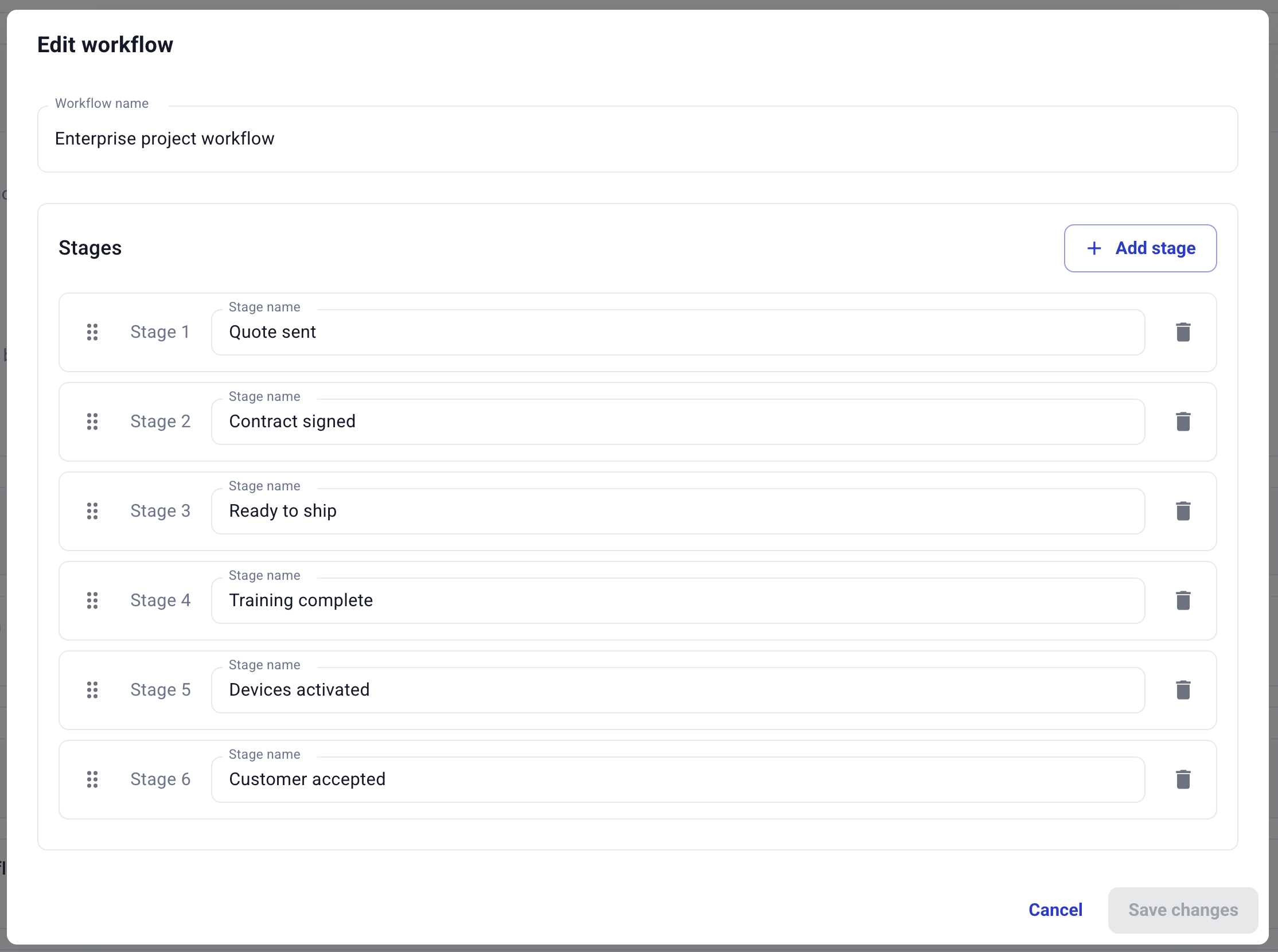Screen dimensions: 1278x952
Task: Delete the Contract signed stage
Action: (x=1183, y=422)
